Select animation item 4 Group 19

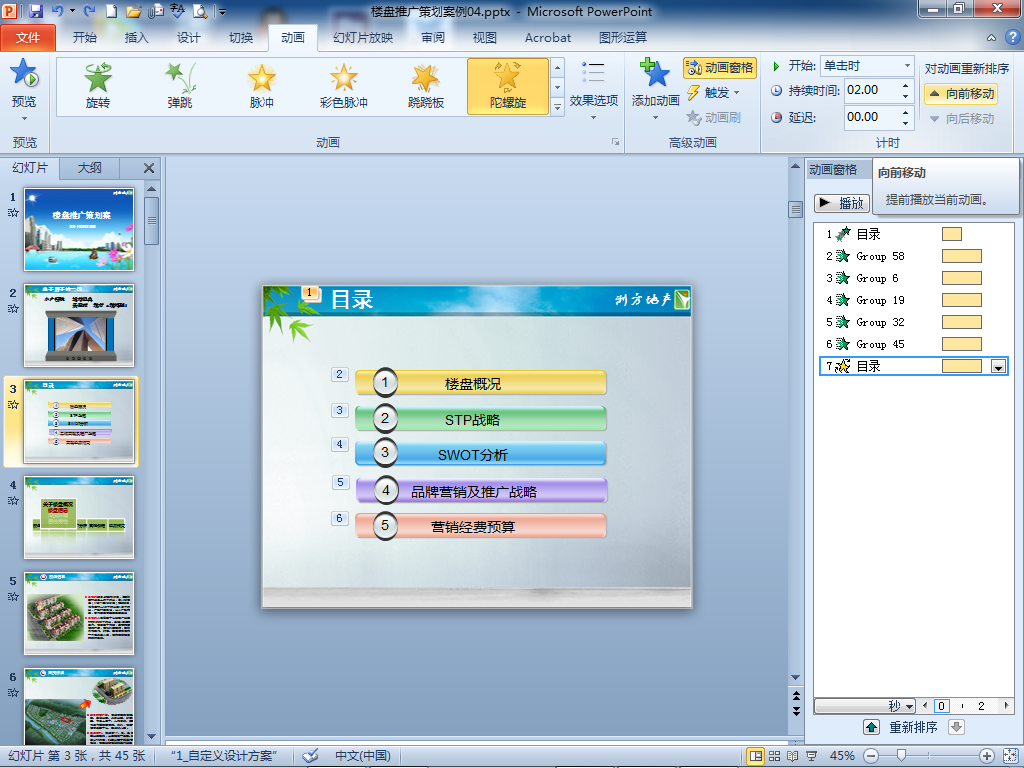click(x=913, y=300)
